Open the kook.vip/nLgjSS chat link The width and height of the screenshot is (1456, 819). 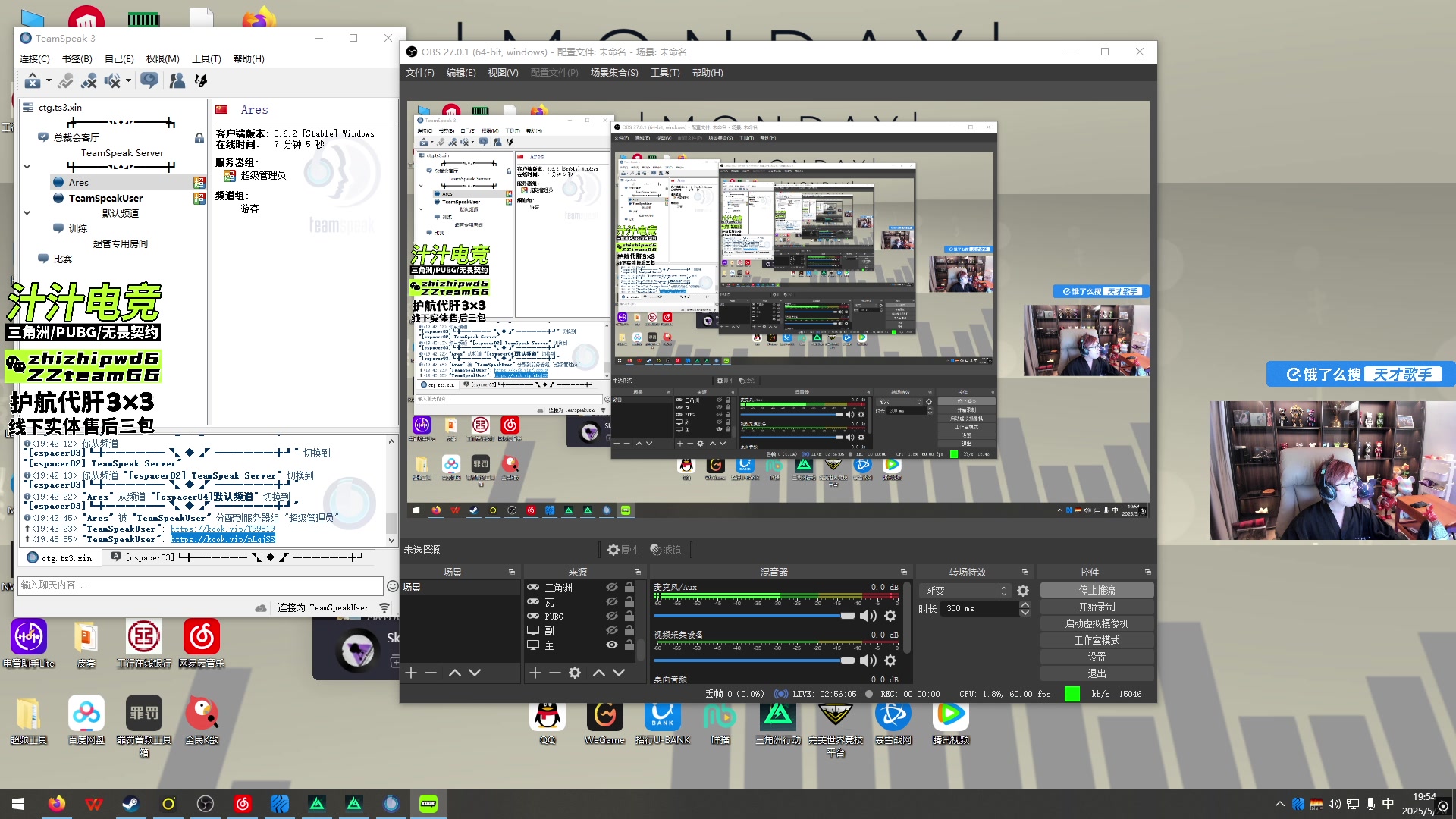coord(222,539)
